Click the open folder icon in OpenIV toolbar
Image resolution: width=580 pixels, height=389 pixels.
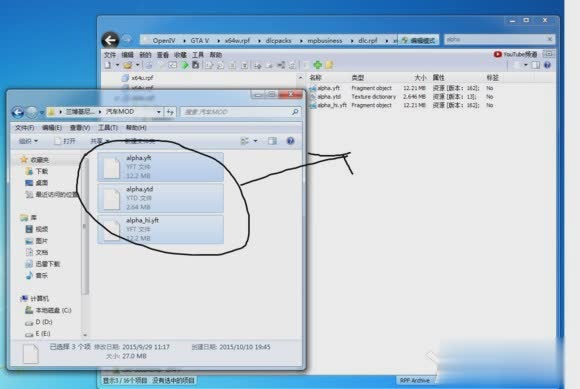click(x=128, y=65)
